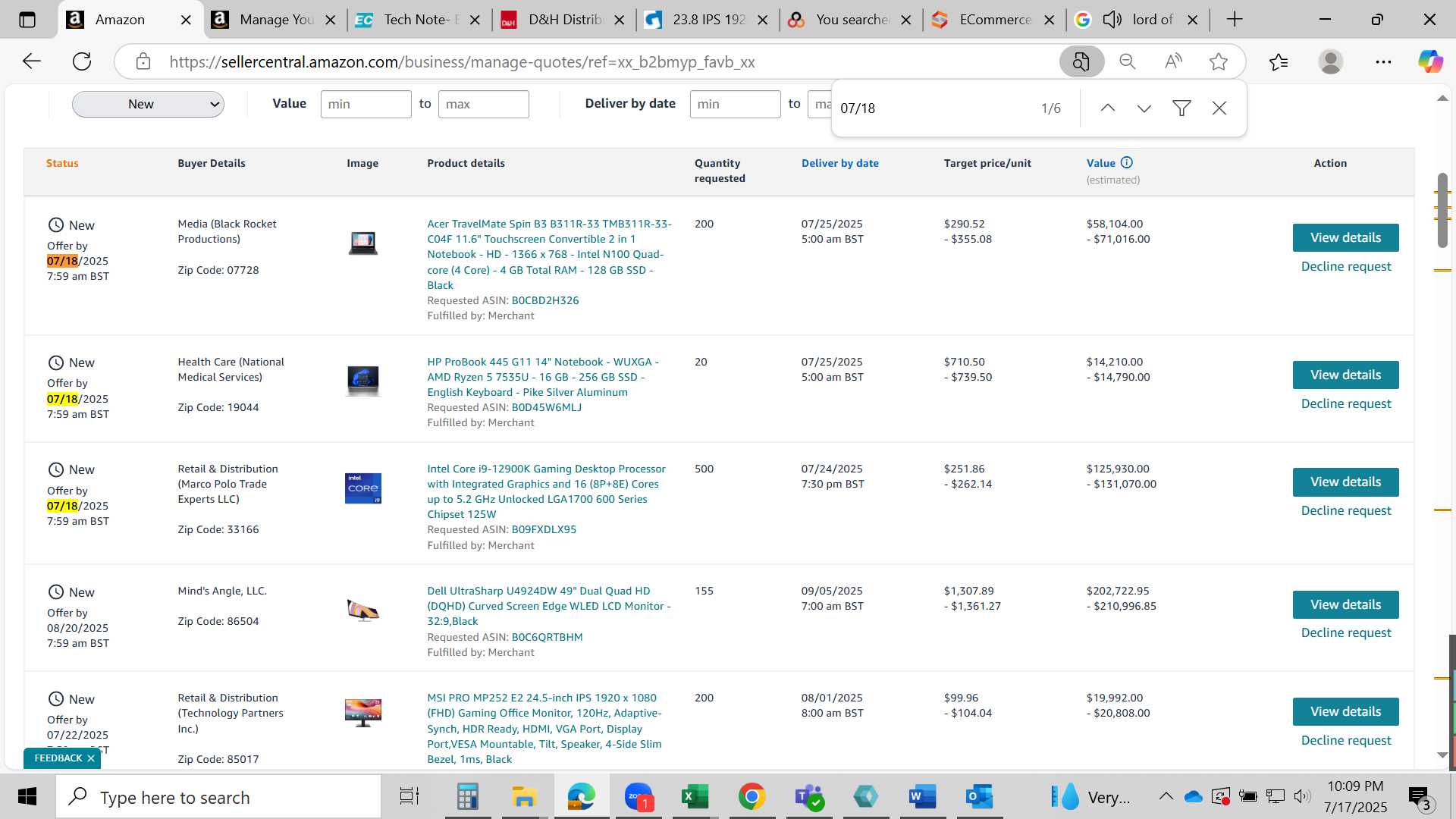Click the Windows taskbar search box
1456x819 pixels.
(x=218, y=797)
